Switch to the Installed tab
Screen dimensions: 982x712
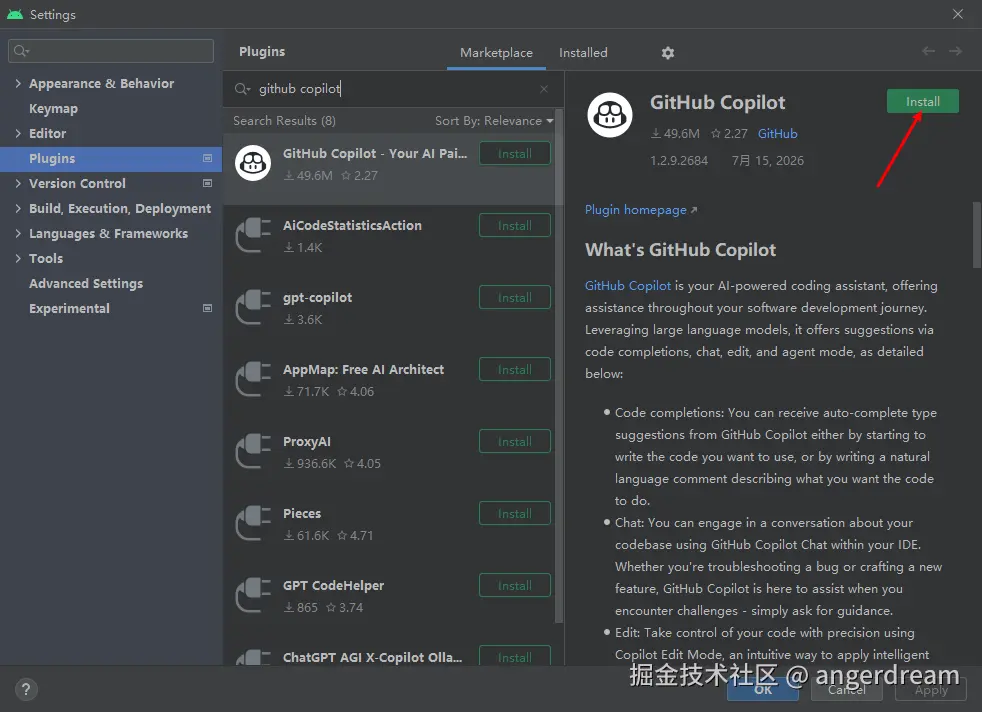pyautogui.click(x=583, y=53)
